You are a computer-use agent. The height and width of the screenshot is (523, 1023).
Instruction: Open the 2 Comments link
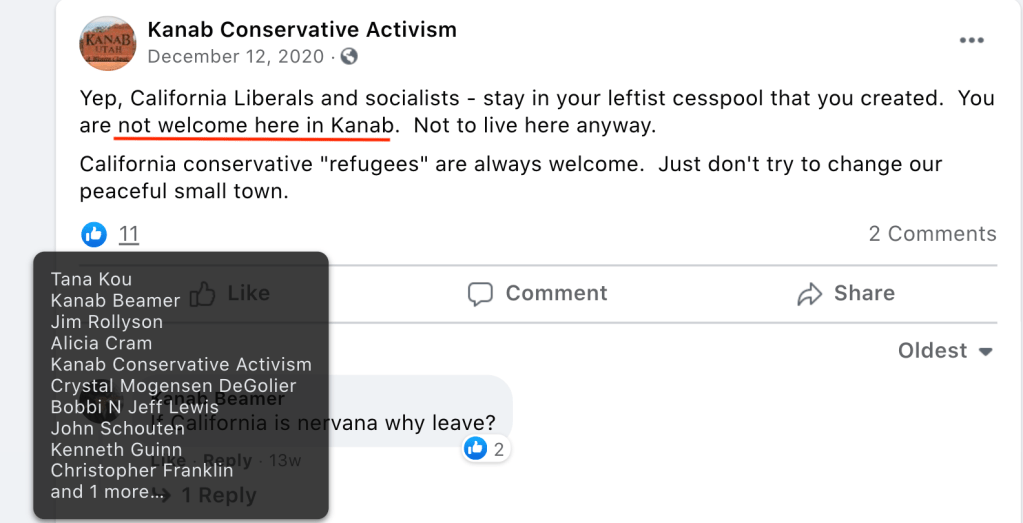pos(932,234)
